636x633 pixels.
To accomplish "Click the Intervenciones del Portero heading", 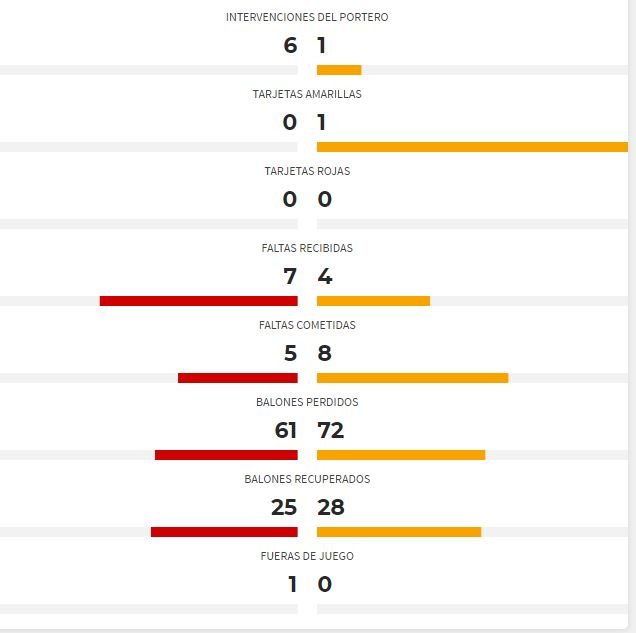I will [307, 17].
